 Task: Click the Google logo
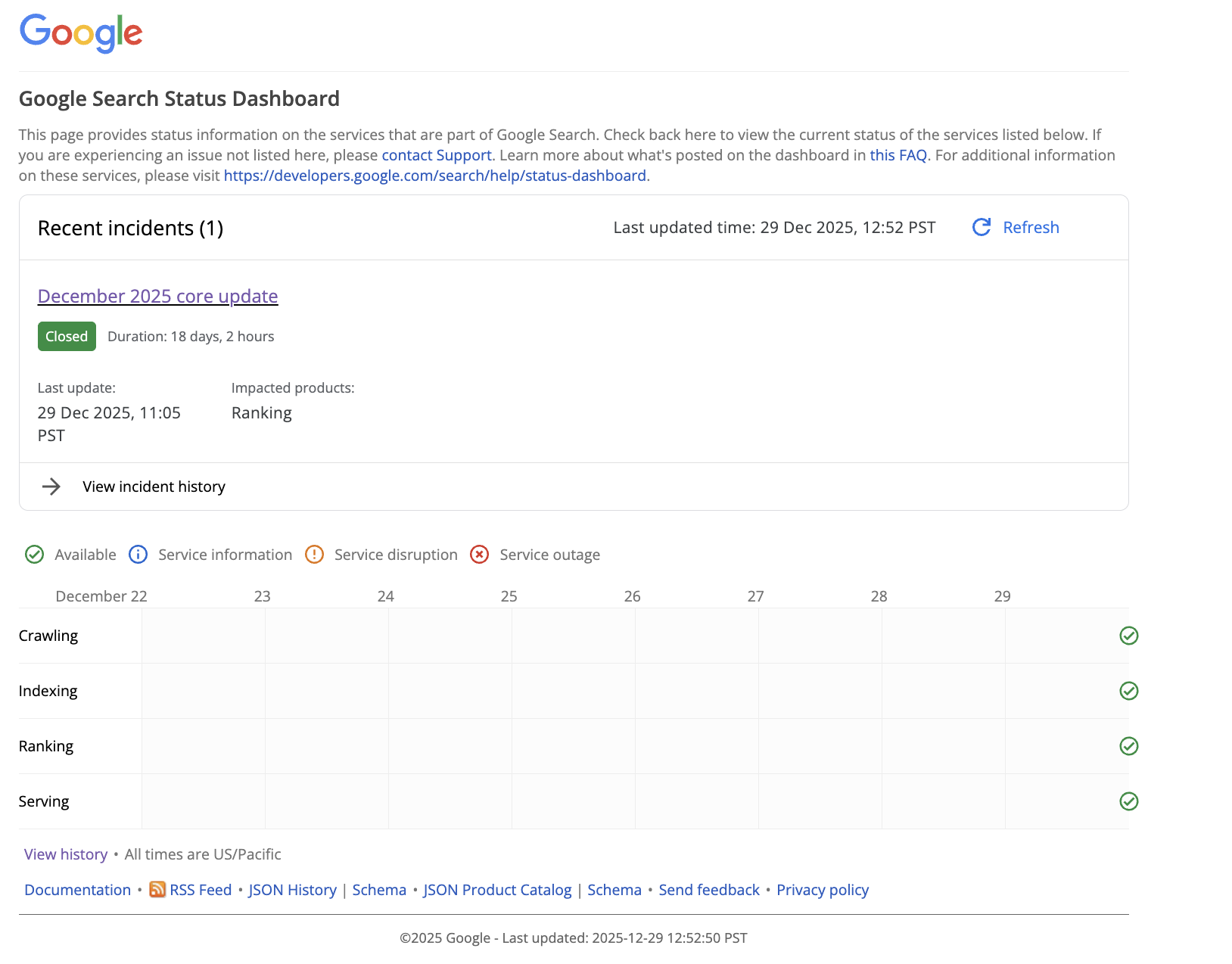tap(80, 33)
